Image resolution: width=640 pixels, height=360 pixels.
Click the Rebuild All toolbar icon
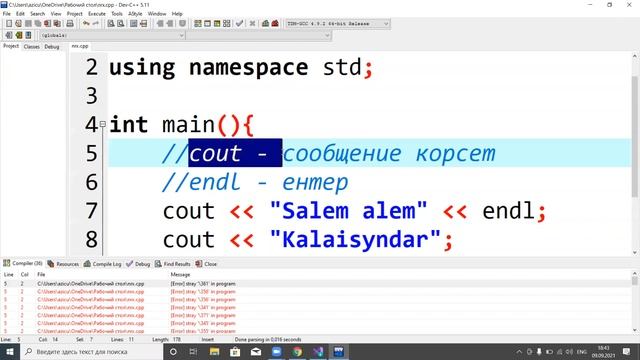(227, 24)
